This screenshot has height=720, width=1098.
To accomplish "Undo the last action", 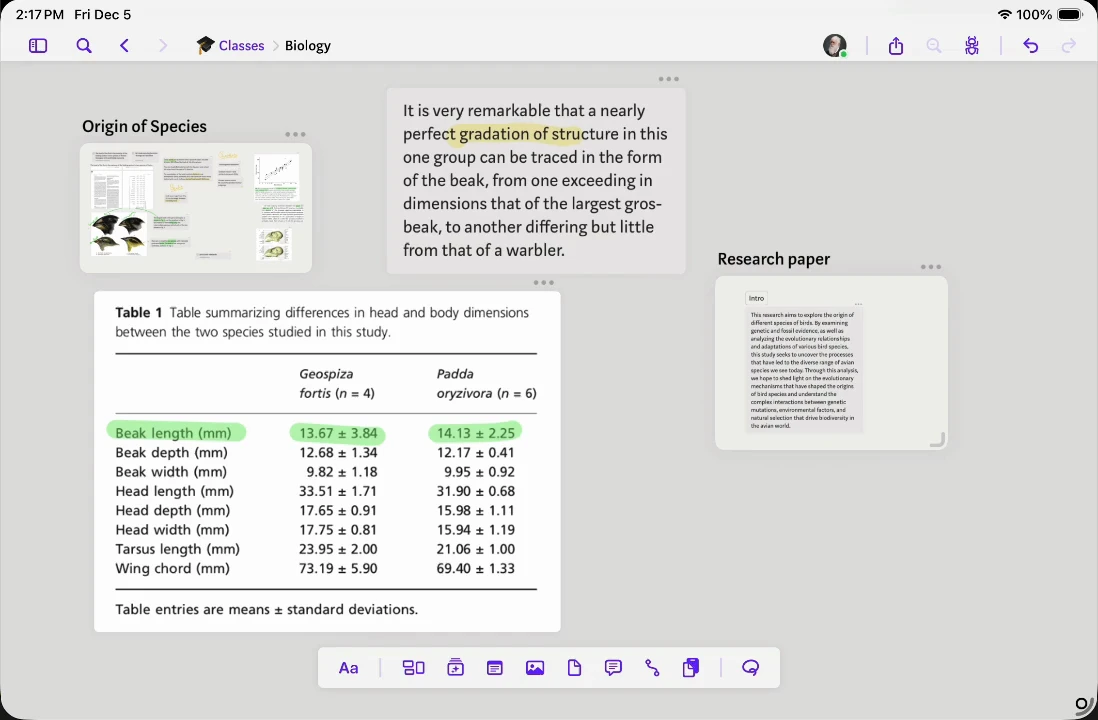I will tap(1030, 46).
